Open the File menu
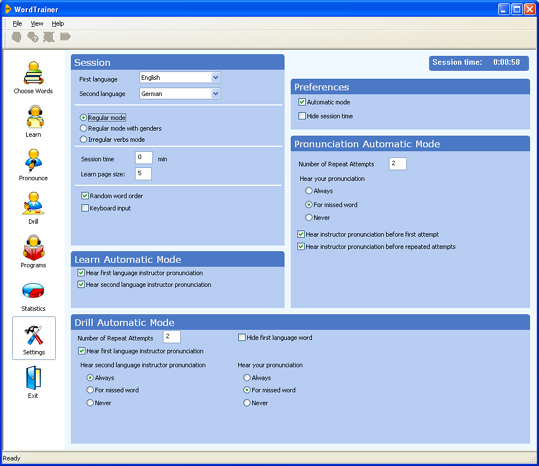 tap(17, 24)
